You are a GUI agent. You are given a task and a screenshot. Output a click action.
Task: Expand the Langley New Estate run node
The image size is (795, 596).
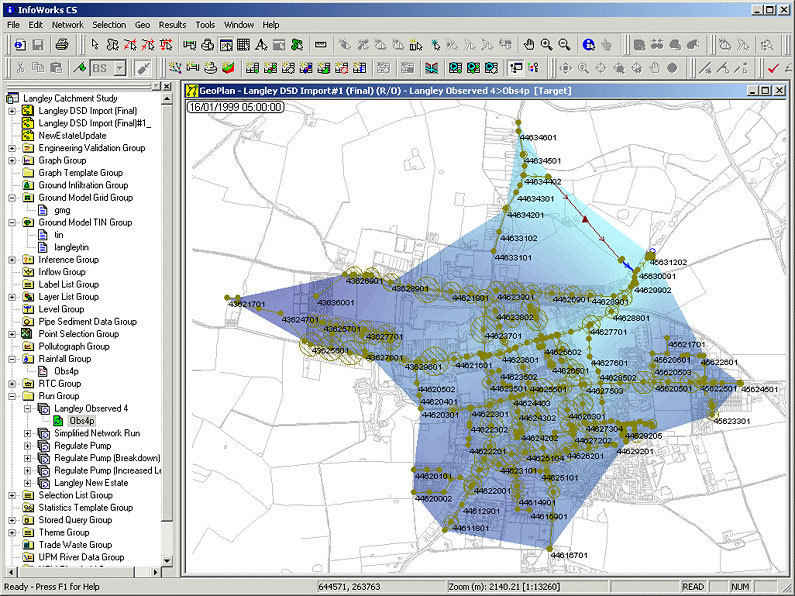(27, 483)
